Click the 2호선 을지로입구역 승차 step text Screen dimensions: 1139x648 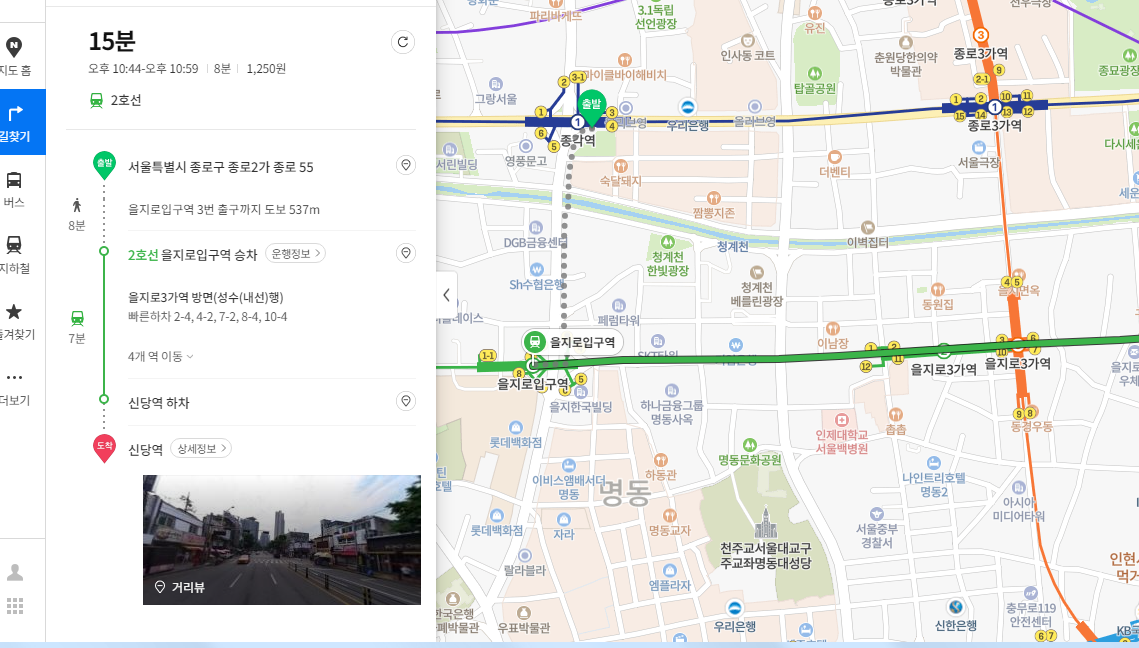(192, 254)
